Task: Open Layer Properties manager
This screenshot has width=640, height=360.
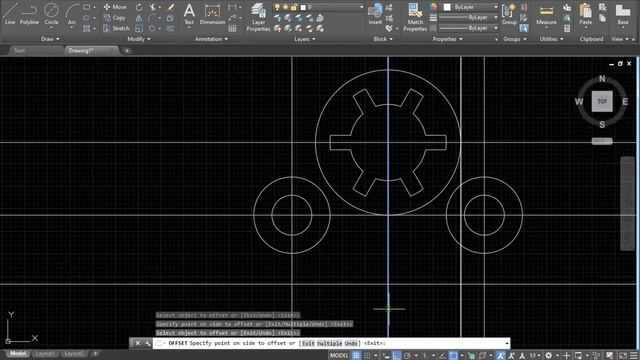Action: (258, 16)
